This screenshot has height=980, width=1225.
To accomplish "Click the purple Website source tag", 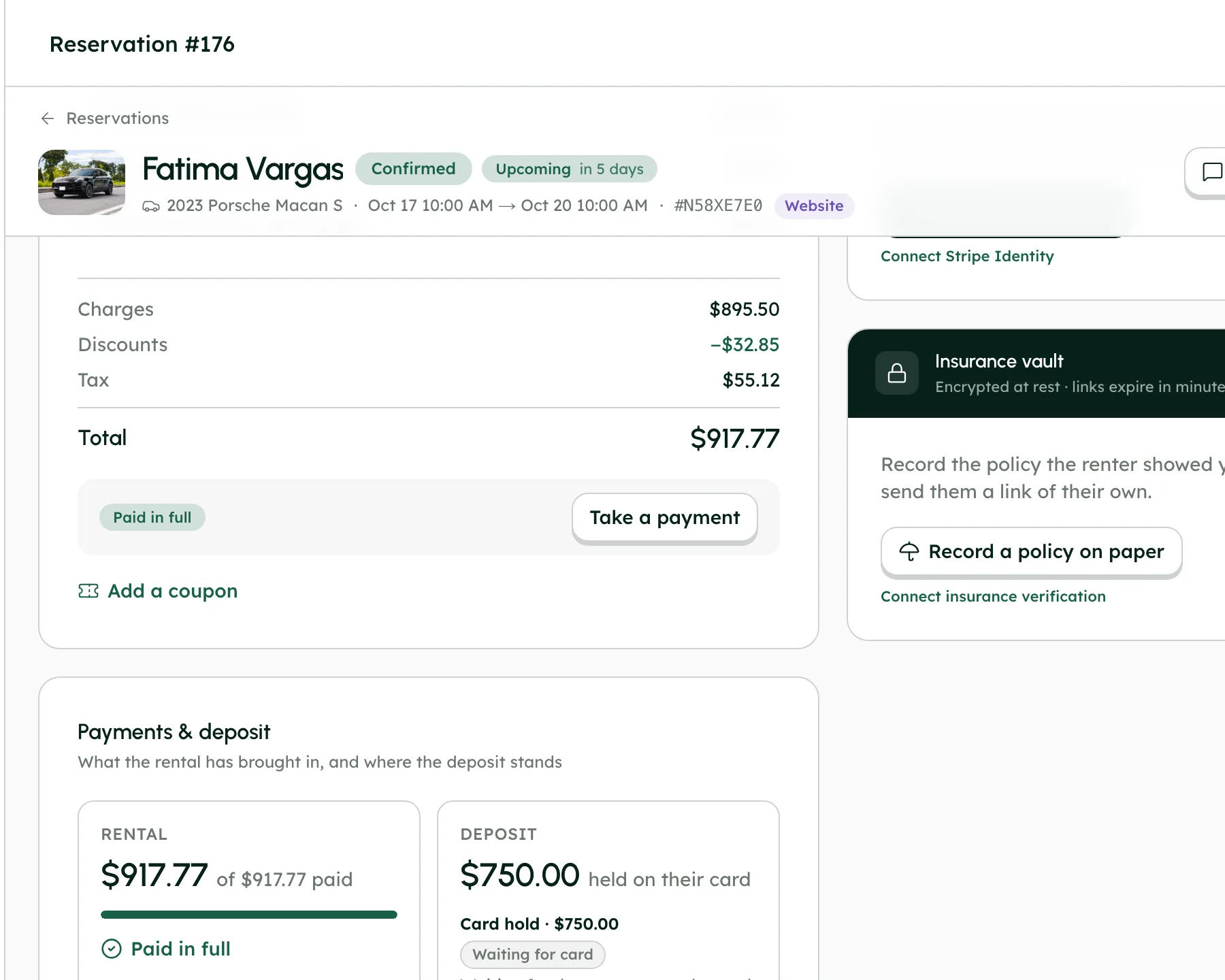I will pos(814,206).
